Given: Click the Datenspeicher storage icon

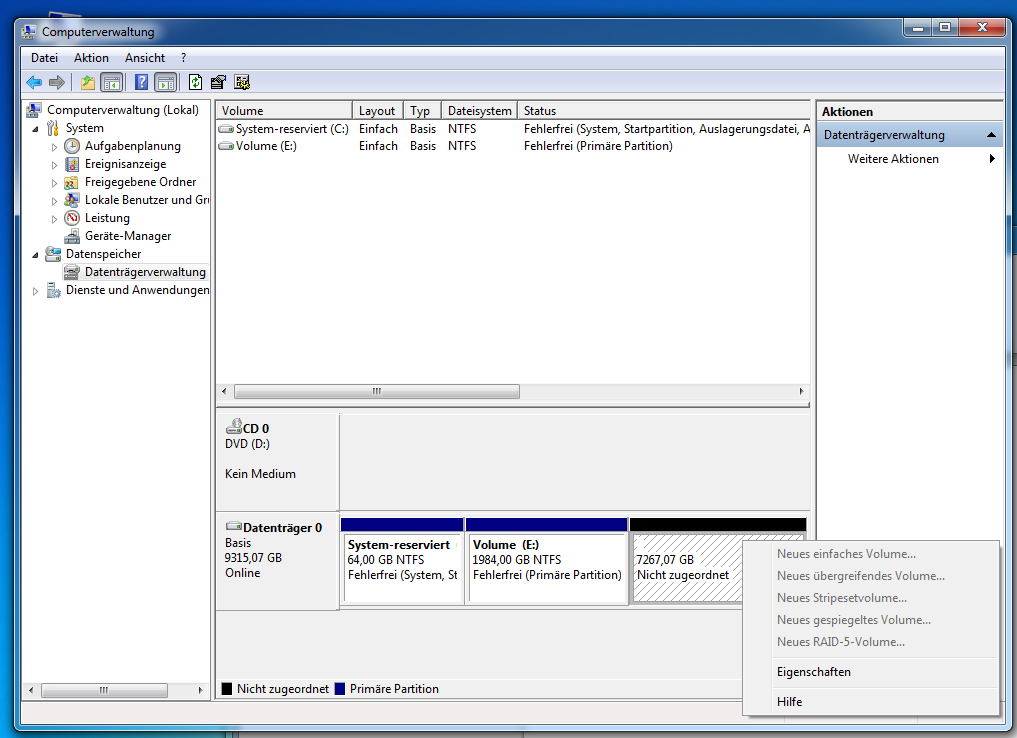Looking at the screenshot, I should tap(53, 254).
